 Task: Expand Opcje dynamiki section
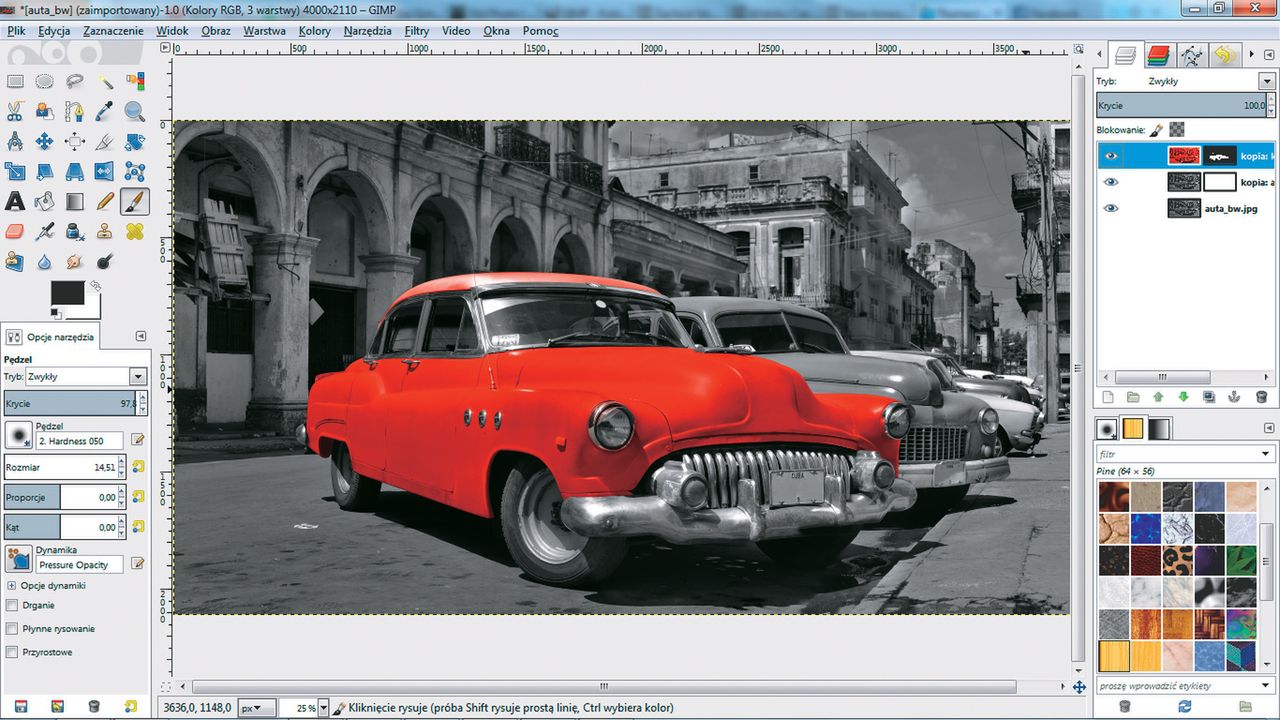[11, 585]
